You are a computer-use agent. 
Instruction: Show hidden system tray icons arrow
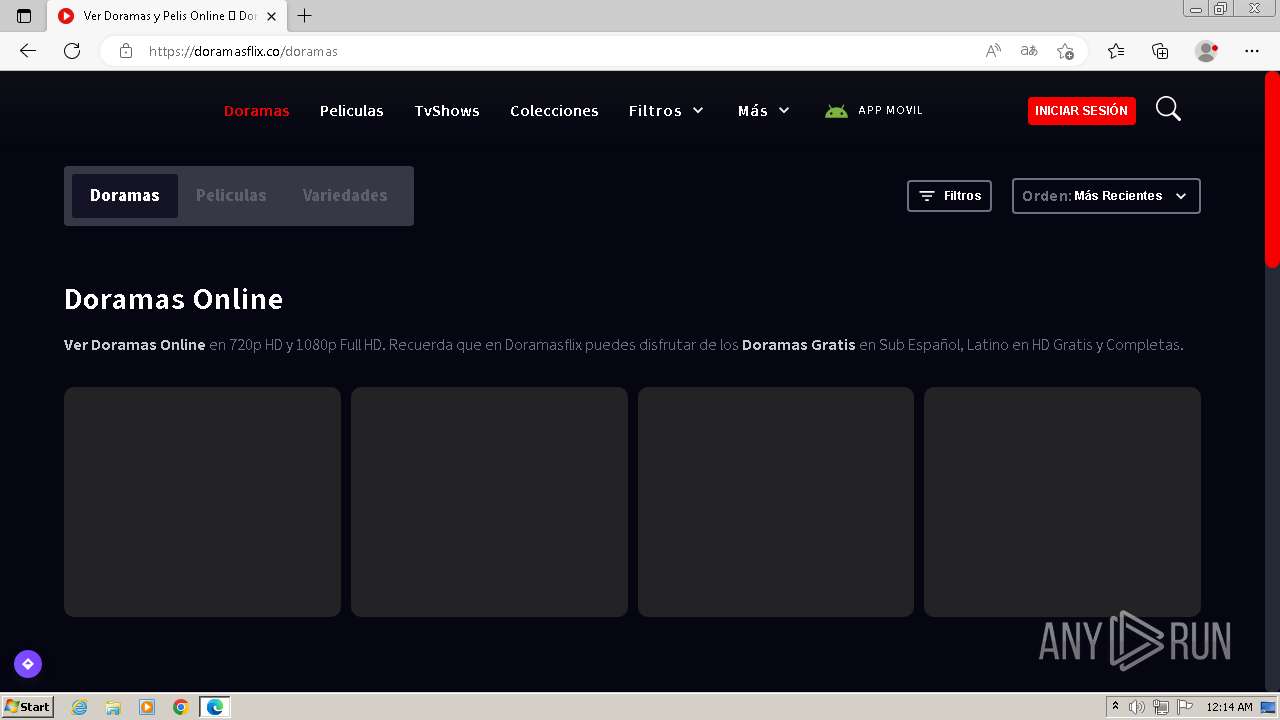1116,707
